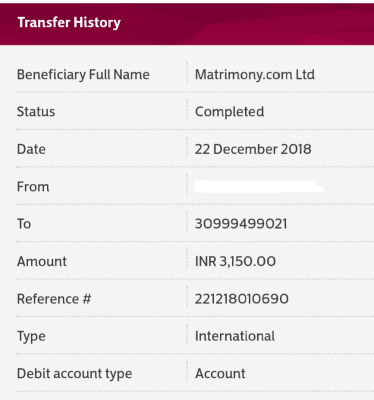
Task: Select the Matrimony.com Ltd beneficiary name
Action: 255,75
